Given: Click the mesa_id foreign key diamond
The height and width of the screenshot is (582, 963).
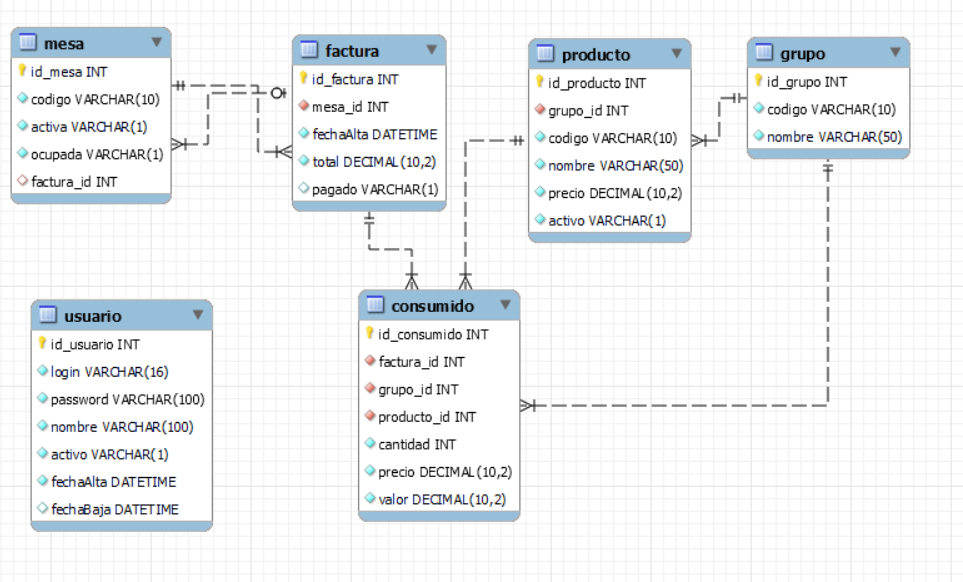Looking at the screenshot, I should pos(304,107).
